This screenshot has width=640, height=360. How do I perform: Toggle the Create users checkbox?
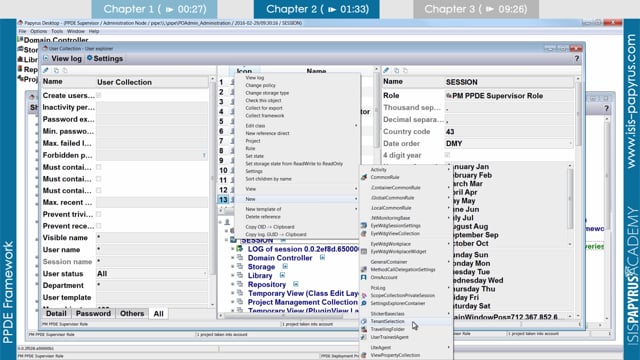point(99,95)
